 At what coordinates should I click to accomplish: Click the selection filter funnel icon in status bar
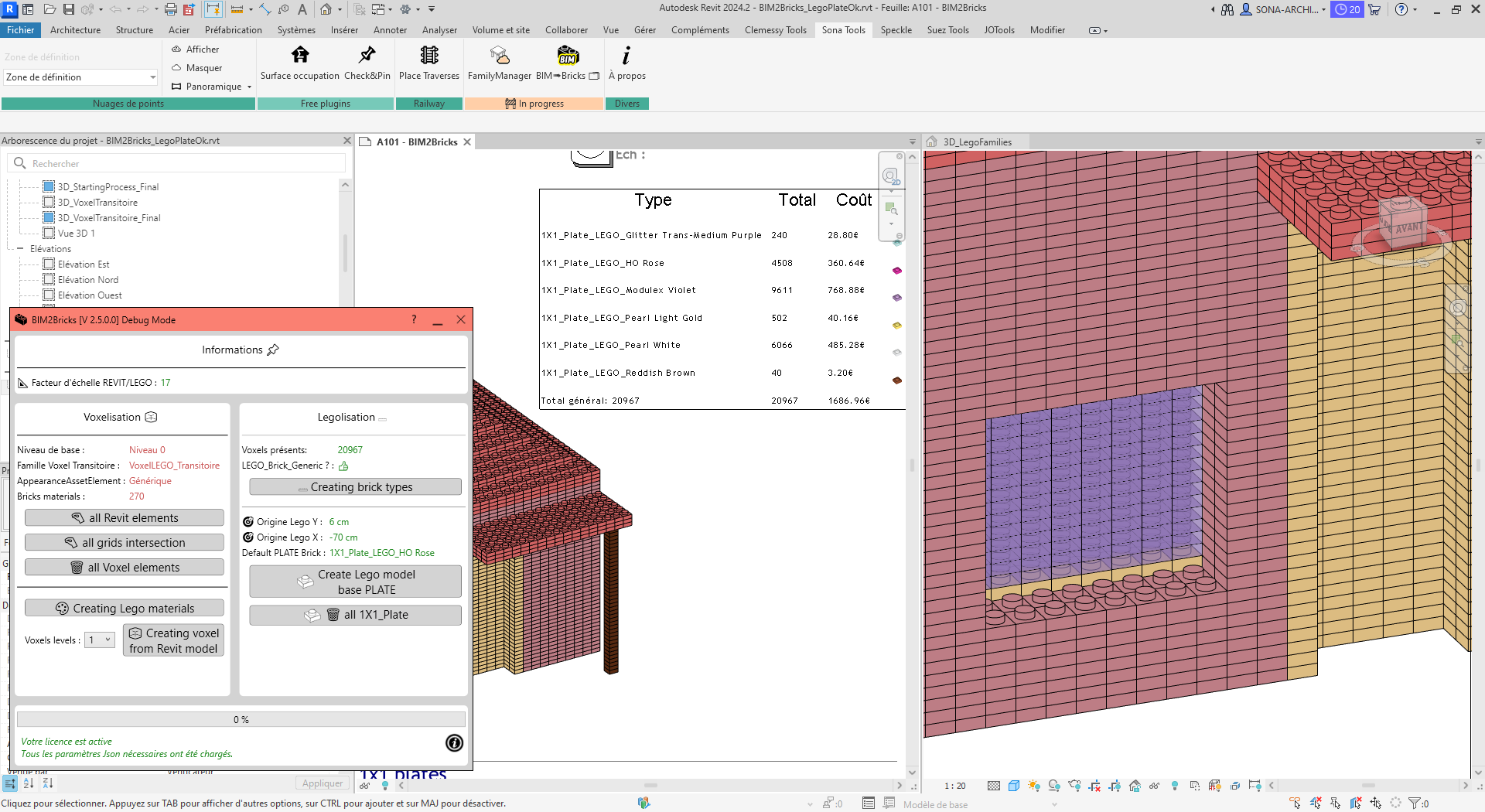coord(1415,803)
